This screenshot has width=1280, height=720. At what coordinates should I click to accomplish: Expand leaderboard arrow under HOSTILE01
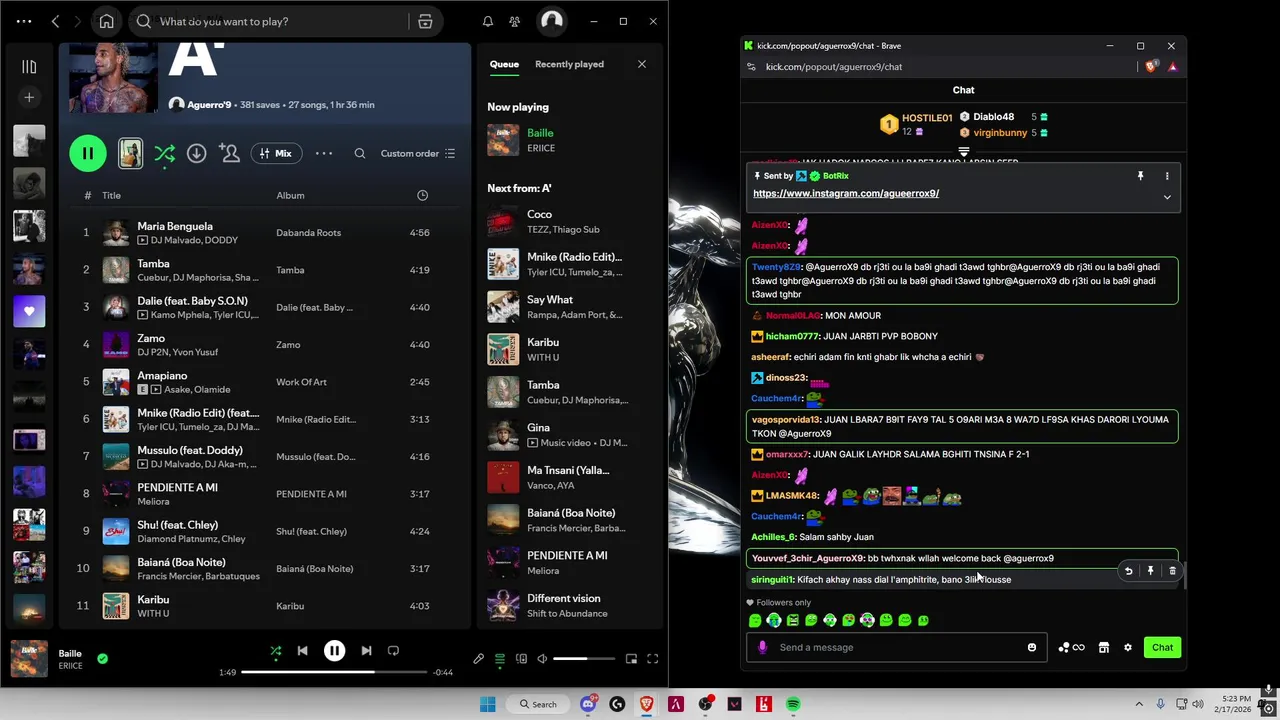(964, 152)
